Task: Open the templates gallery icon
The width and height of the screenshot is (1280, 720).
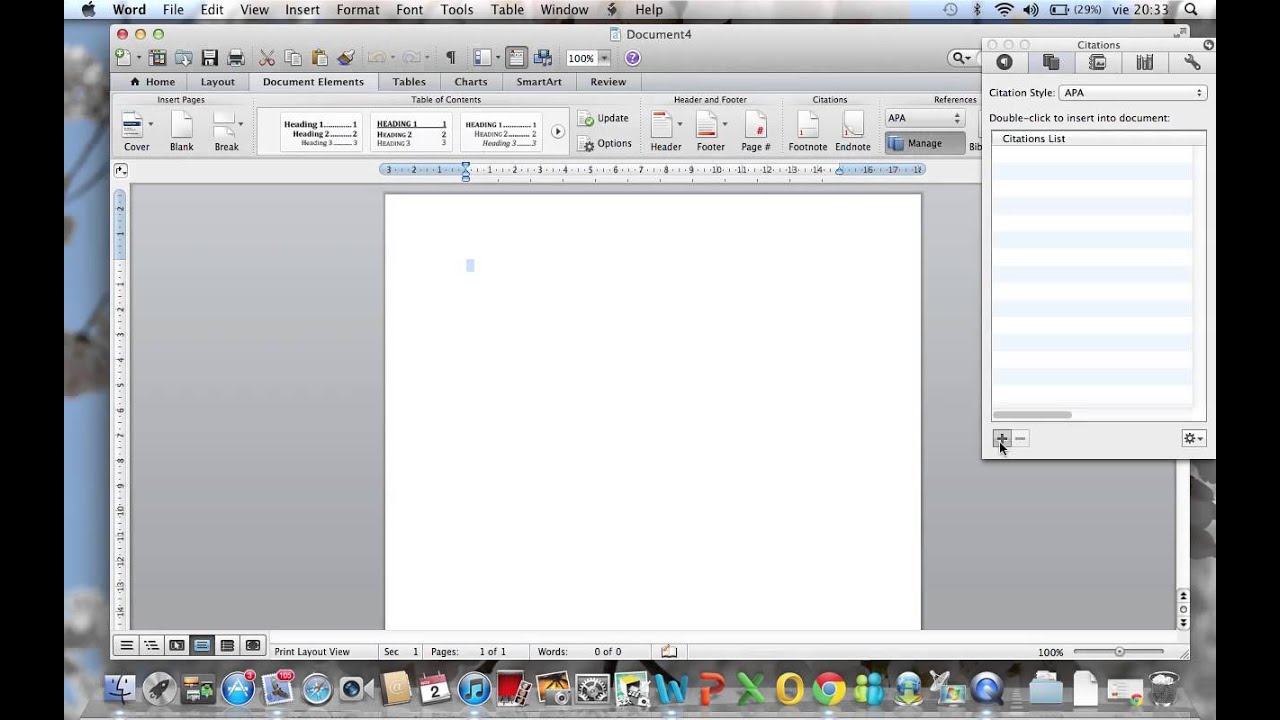Action: (158, 58)
